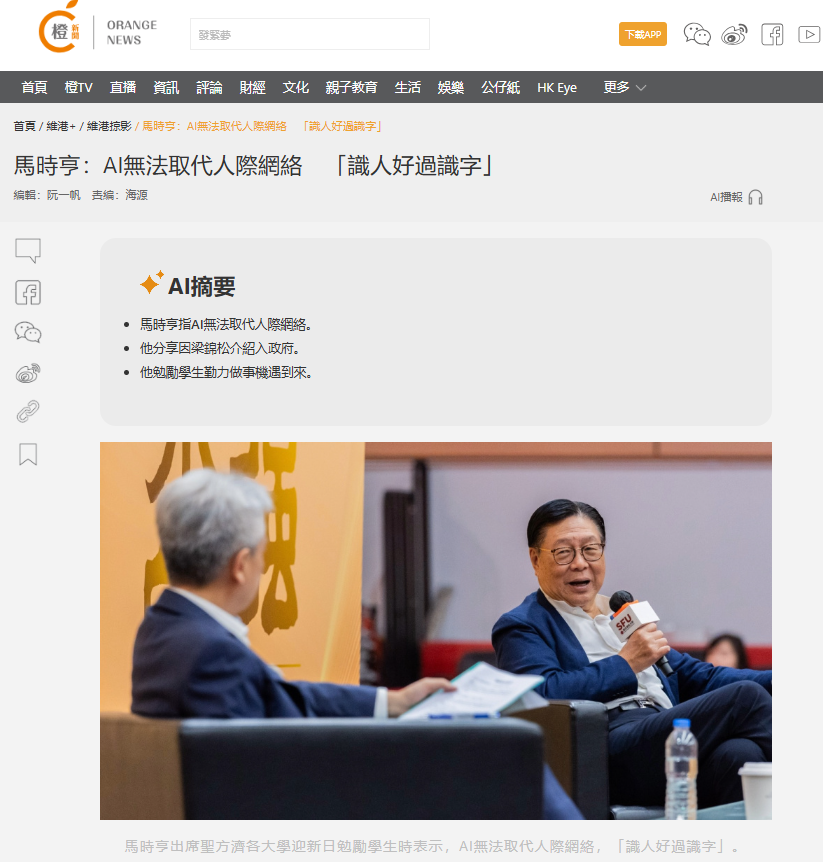The width and height of the screenshot is (823, 862).
Task: Open the article photo of speaker
Action: coord(436,631)
